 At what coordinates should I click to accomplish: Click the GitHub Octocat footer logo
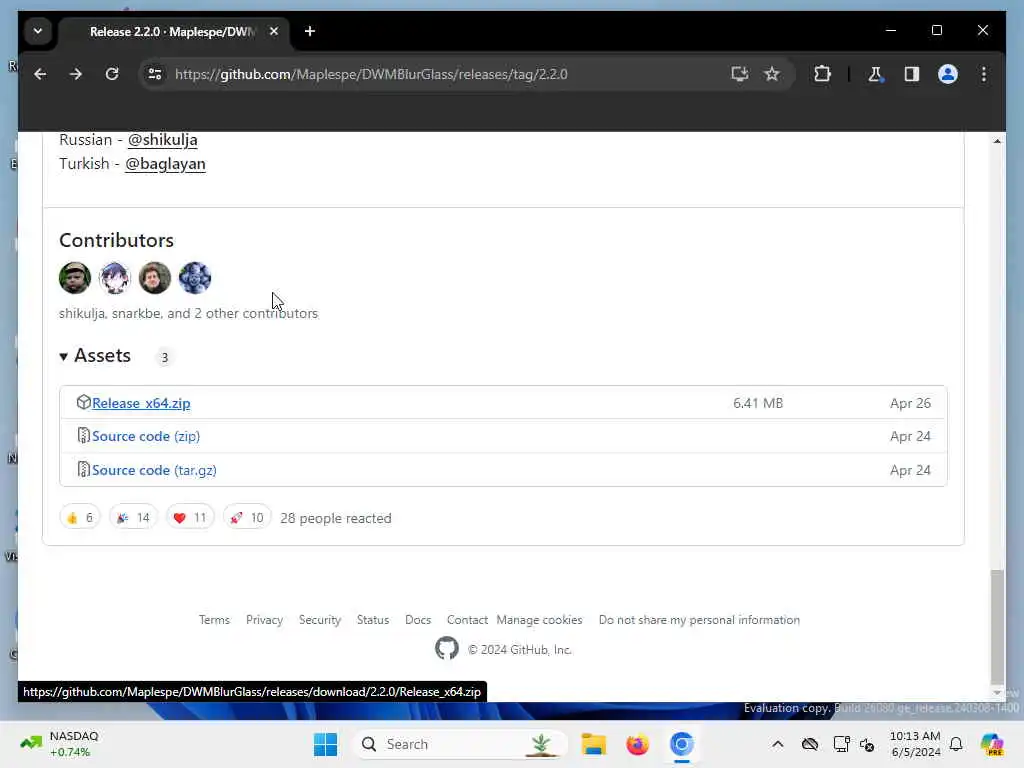point(447,648)
